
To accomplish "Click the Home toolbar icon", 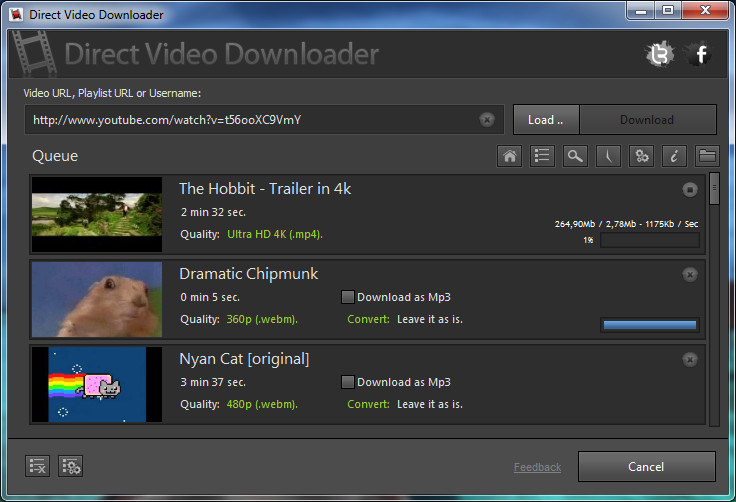I will (x=509, y=156).
